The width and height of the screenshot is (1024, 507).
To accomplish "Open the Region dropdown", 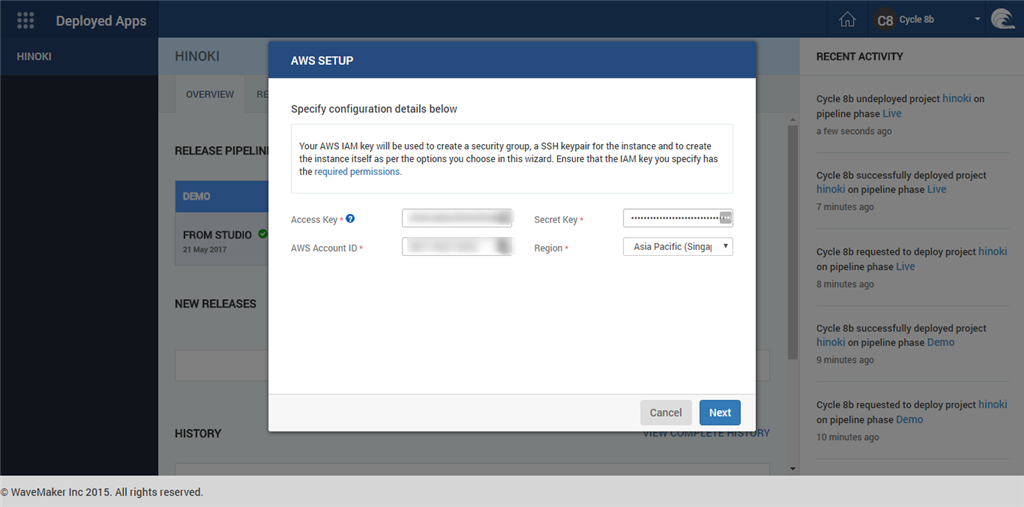I will (x=678, y=247).
